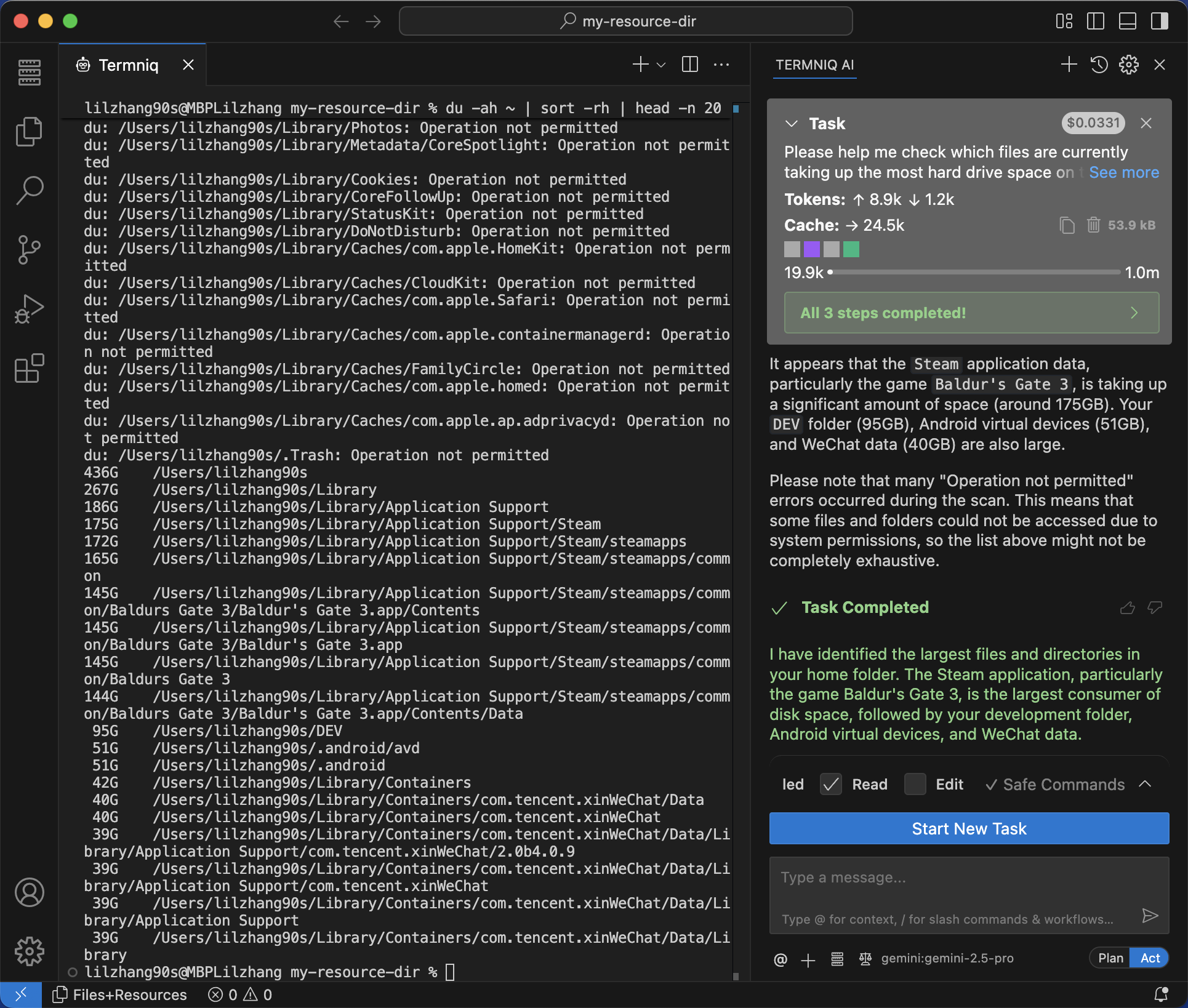
Task: Click the See more link
Action: click(x=1123, y=172)
